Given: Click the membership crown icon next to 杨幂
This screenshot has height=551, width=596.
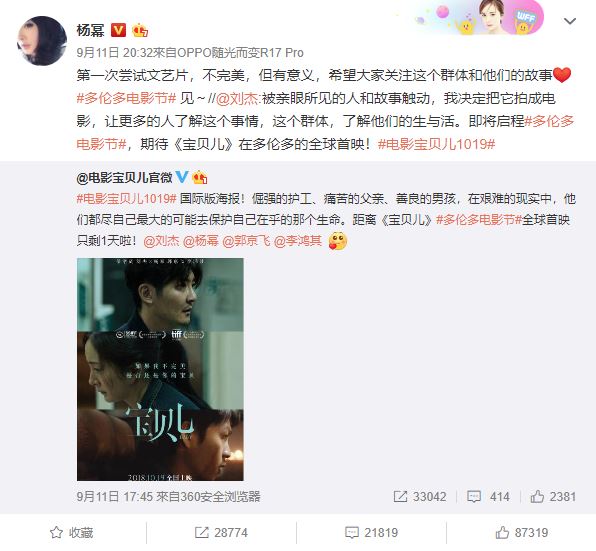Looking at the screenshot, I should click(x=140, y=30).
